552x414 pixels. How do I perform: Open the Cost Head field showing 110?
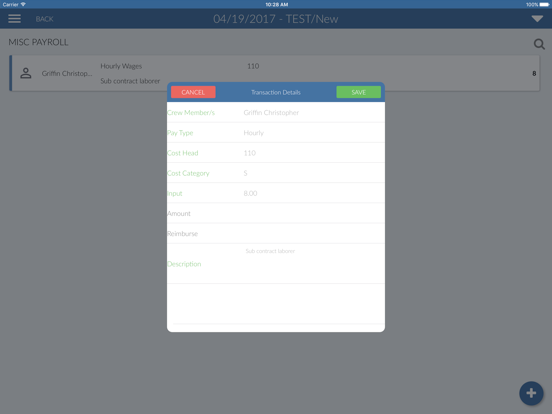pos(276,153)
